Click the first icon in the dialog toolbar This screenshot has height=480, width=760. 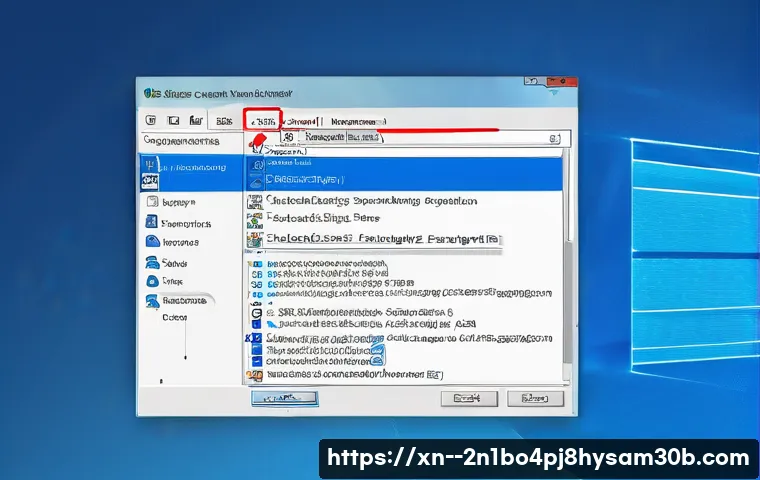click(152, 121)
